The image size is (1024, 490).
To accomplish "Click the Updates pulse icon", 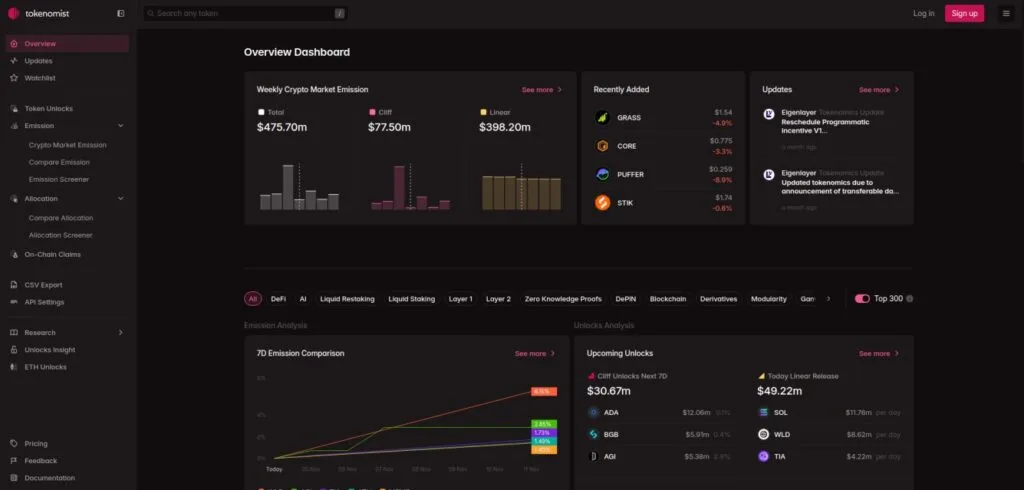I will 14,61.
